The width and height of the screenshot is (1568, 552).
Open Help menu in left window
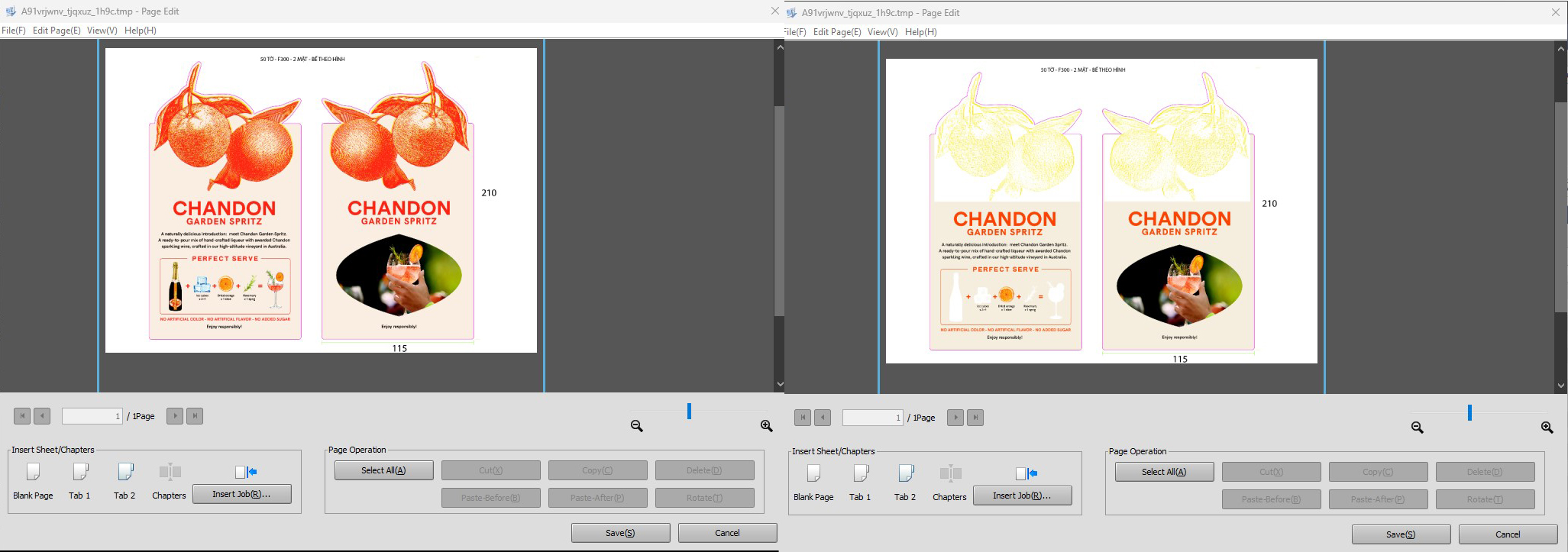pyautogui.click(x=141, y=31)
